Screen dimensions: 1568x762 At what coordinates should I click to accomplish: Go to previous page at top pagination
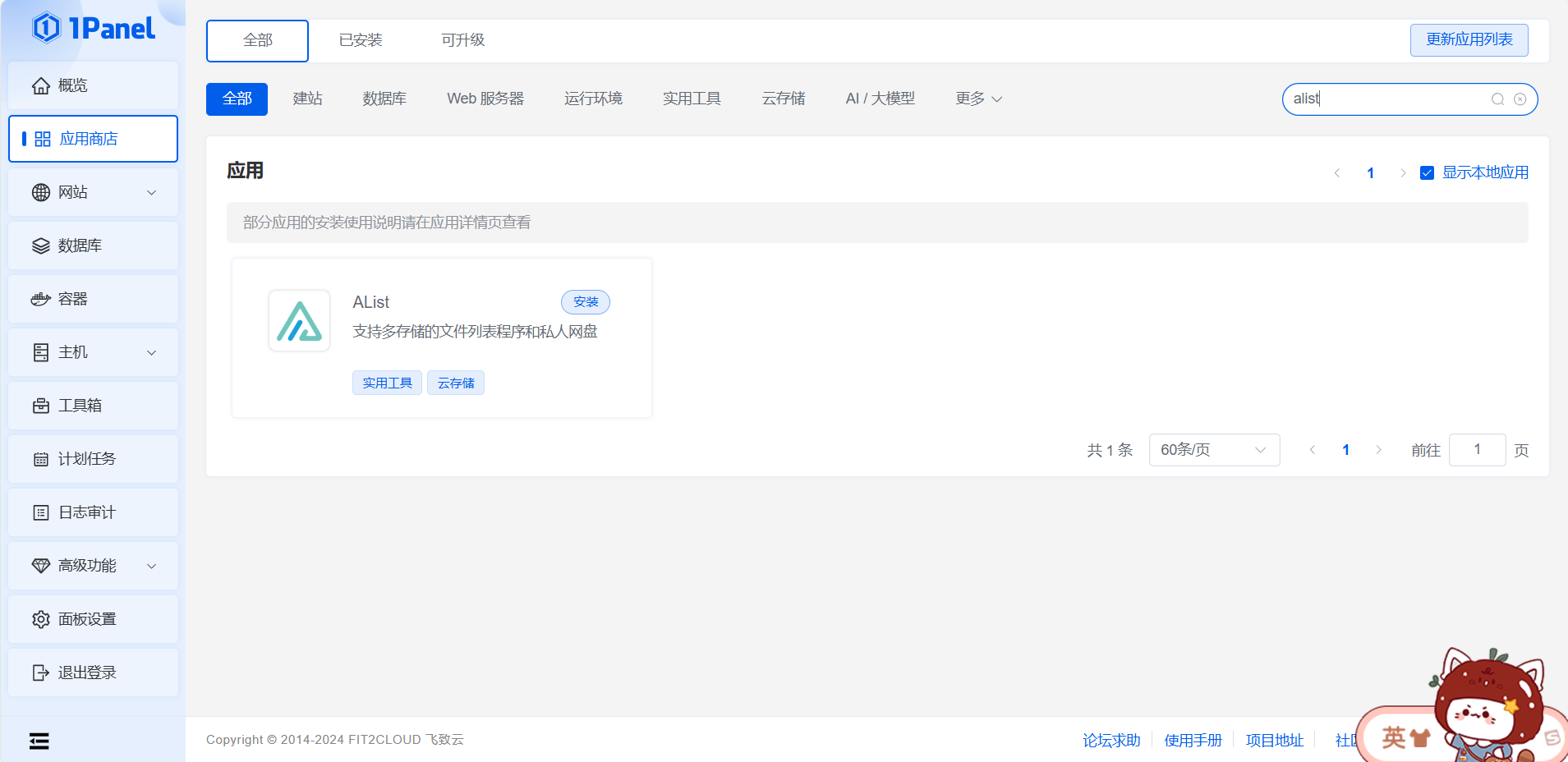(1337, 173)
